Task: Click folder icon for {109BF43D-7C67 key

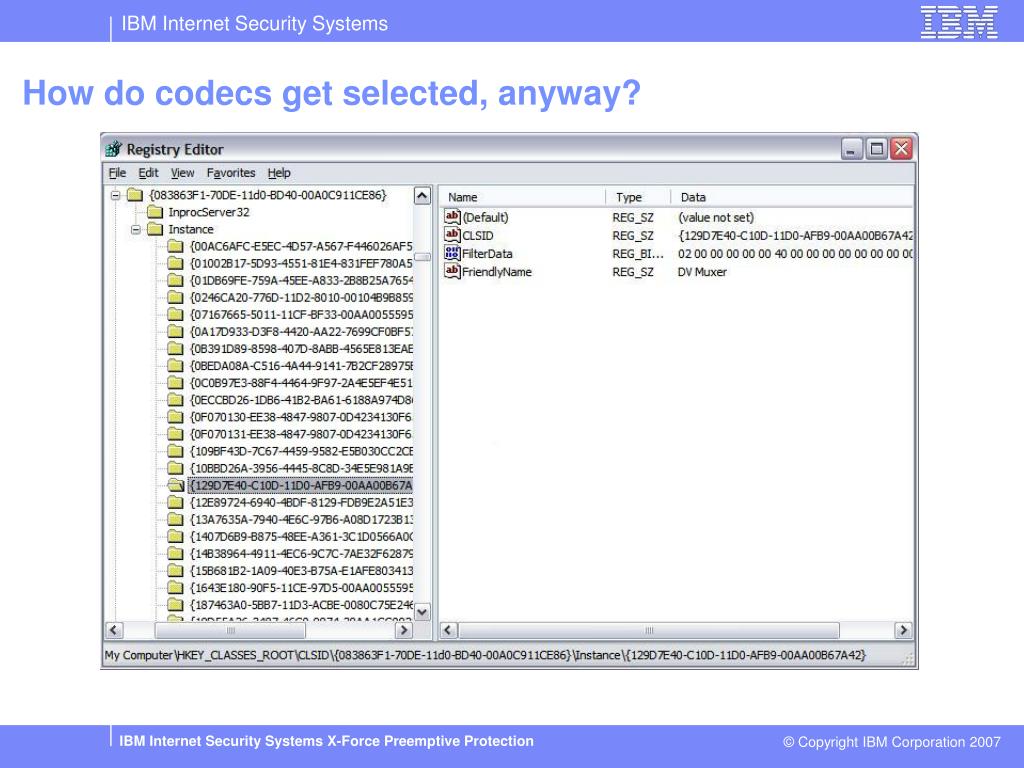Action: coord(175,451)
